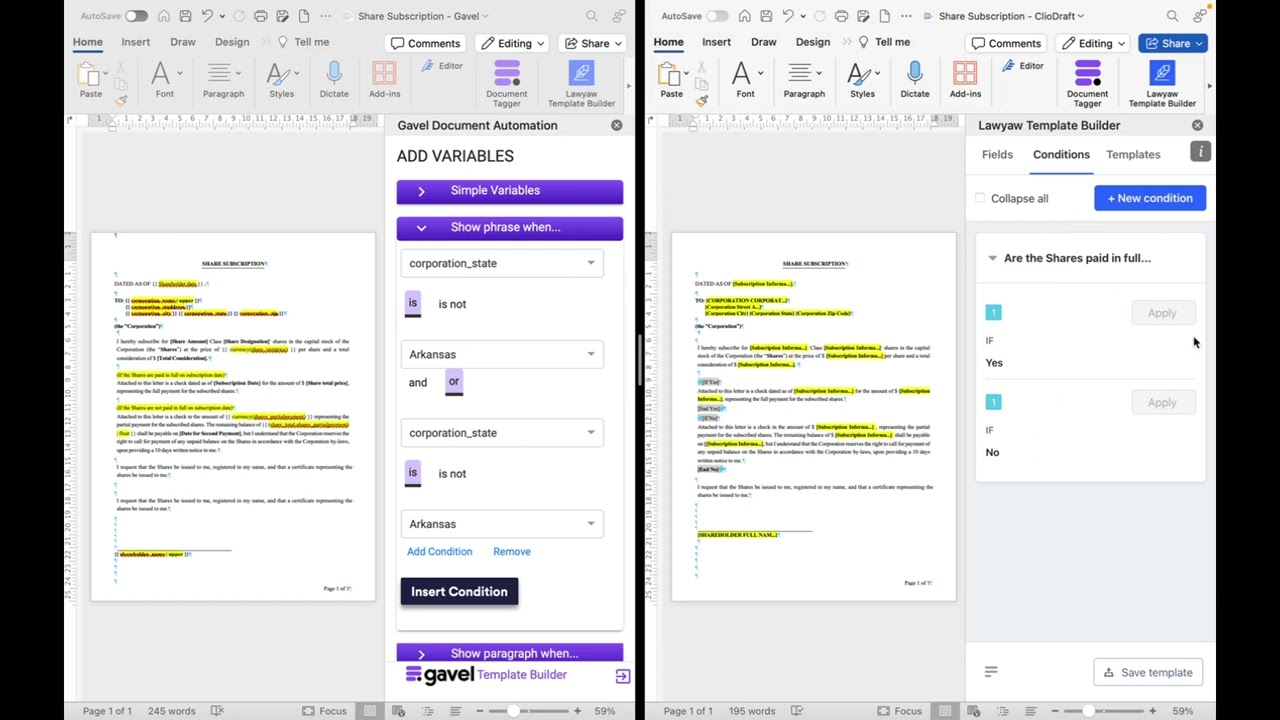Click the Save template button
The image size is (1280, 720).
point(1148,673)
